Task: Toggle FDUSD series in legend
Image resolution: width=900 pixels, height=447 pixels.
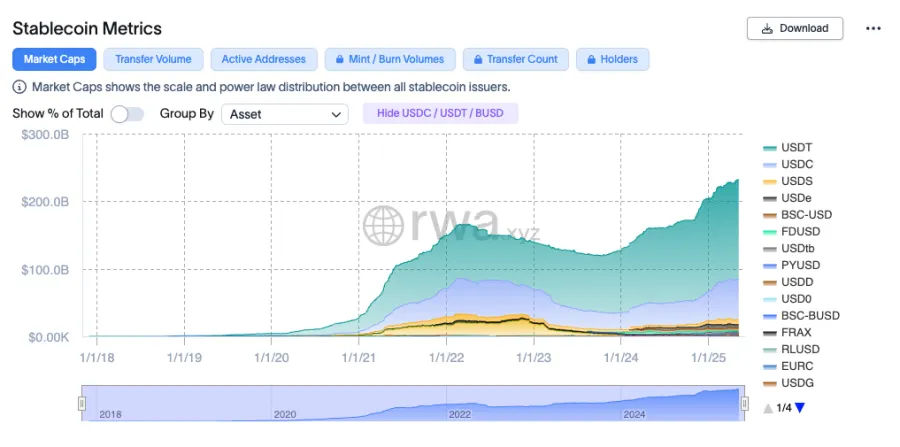Action: (x=792, y=231)
